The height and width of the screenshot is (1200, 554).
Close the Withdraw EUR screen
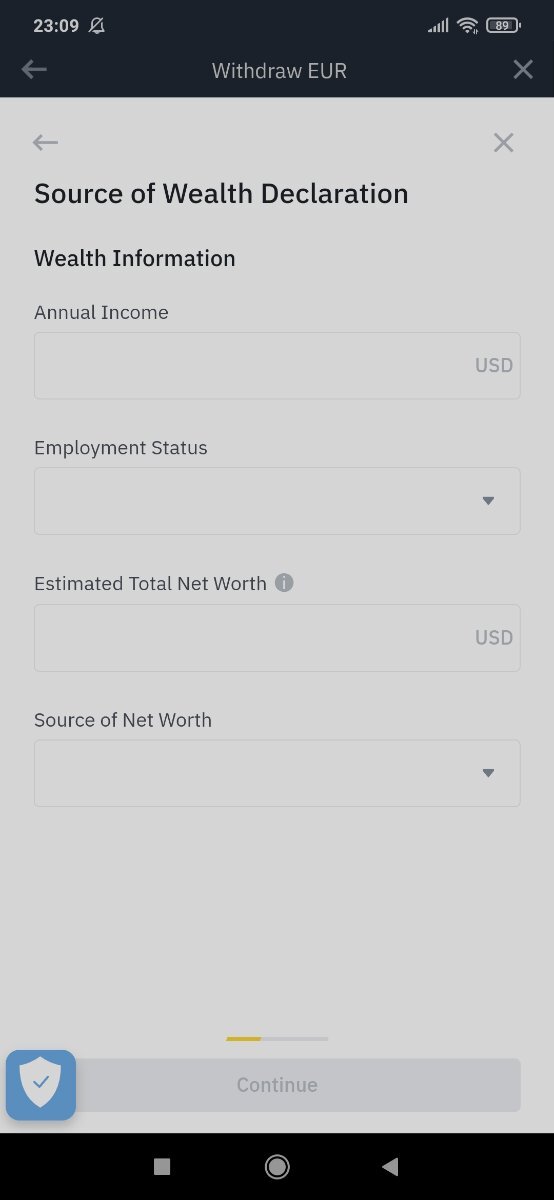[523, 69]
